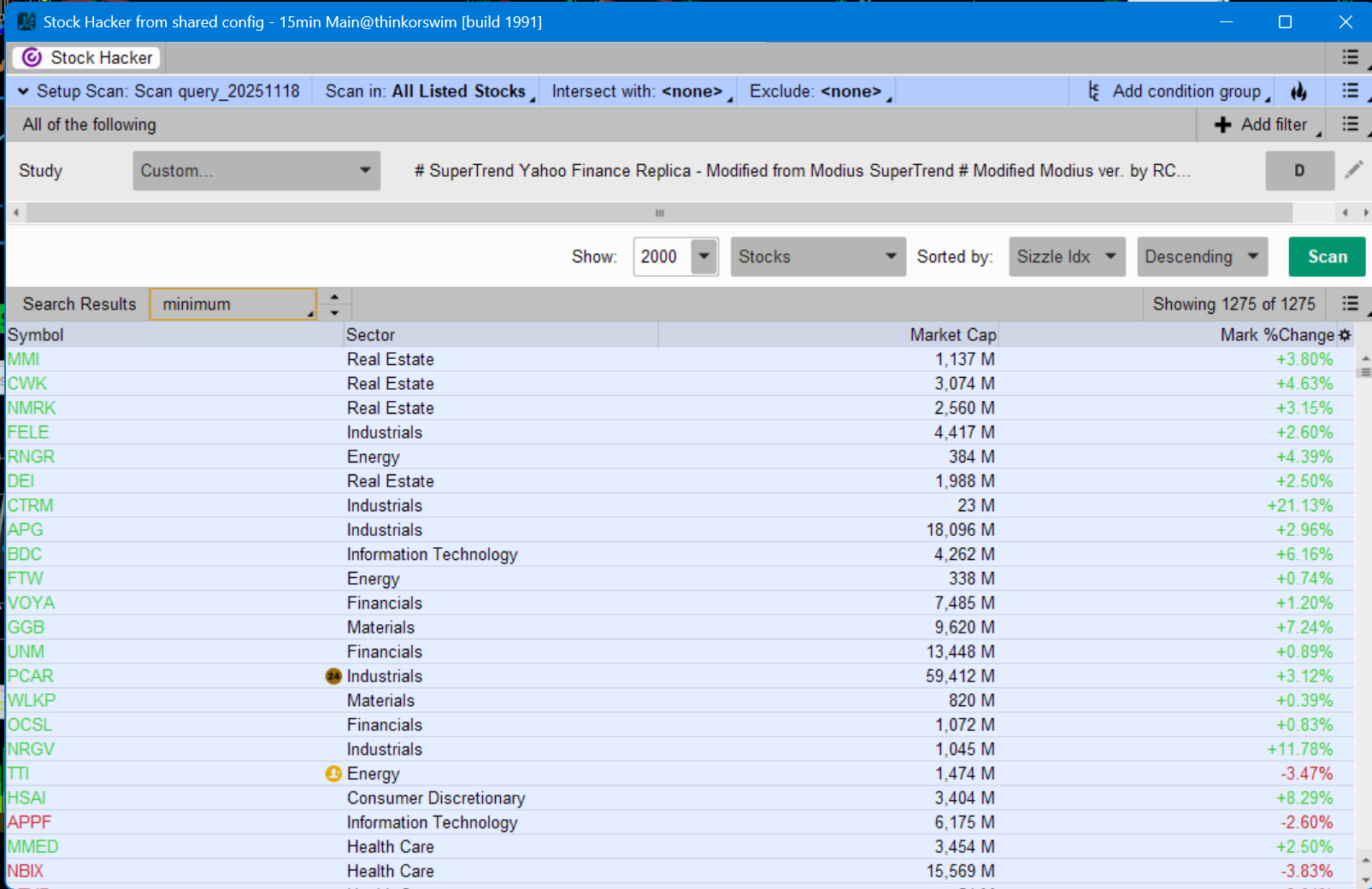Click the 24 badge icon on PCAR row

click(x=333, y=676)
